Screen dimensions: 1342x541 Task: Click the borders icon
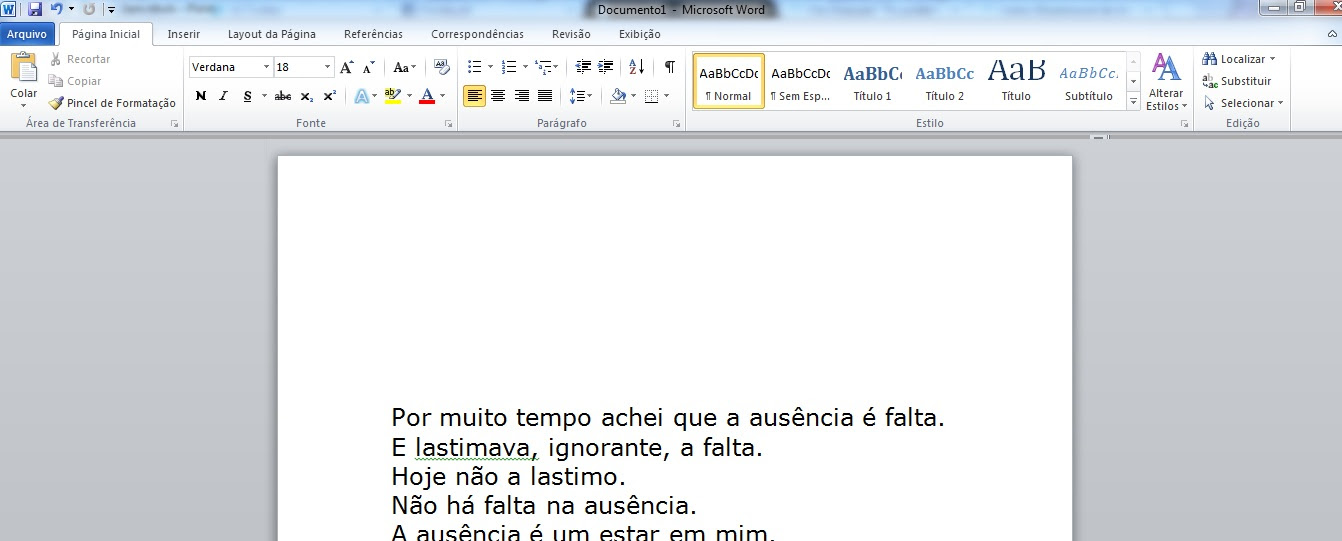click(652, 96)
